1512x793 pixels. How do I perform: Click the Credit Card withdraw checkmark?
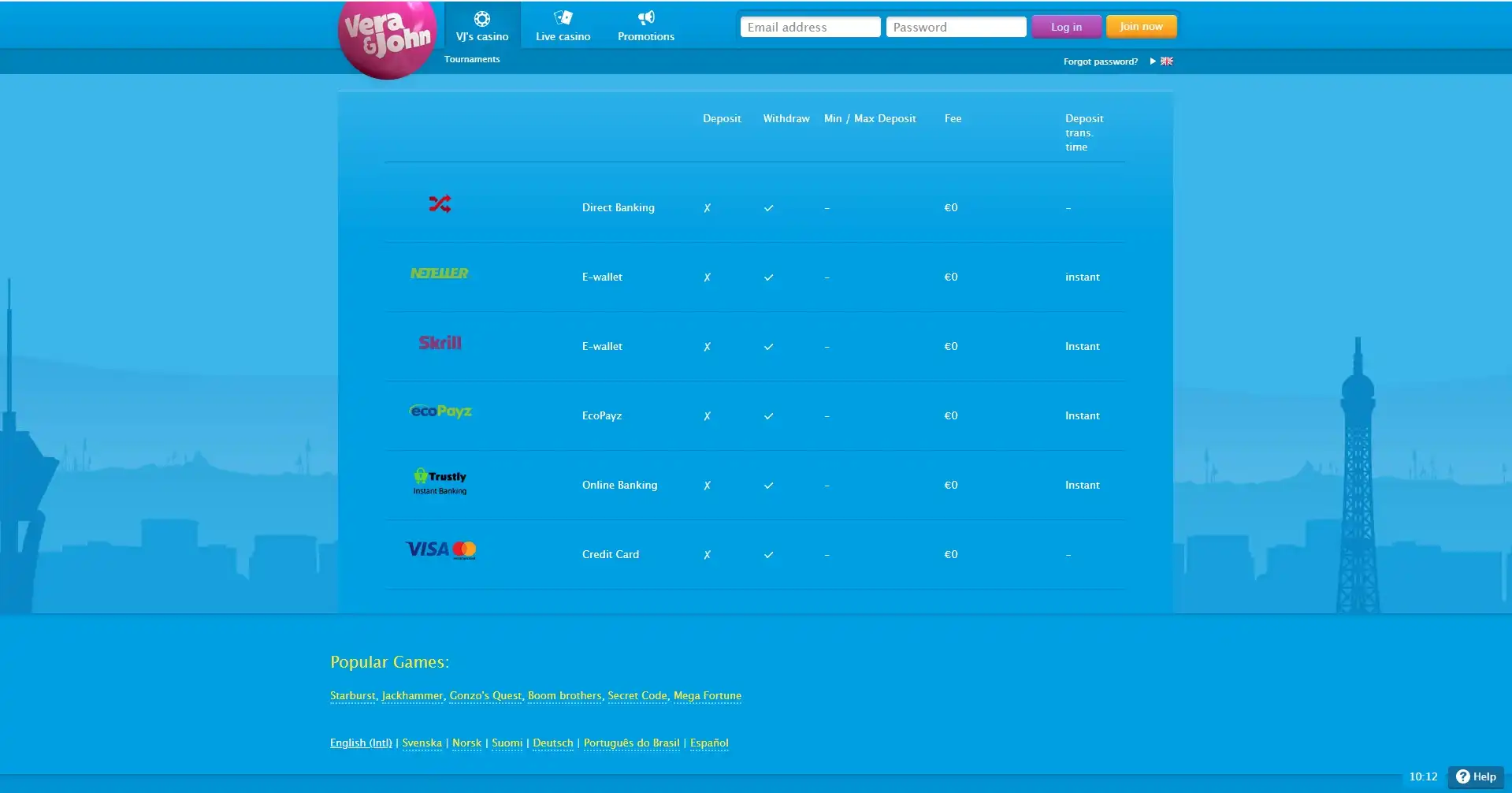point(768,555)
